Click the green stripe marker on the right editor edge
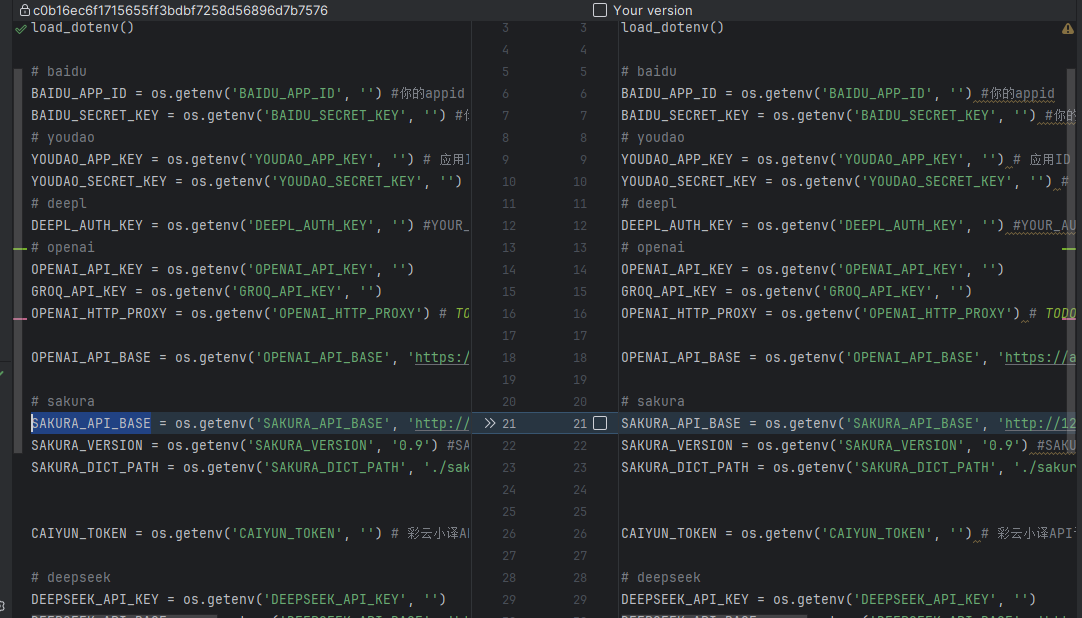 (1069, 249)
